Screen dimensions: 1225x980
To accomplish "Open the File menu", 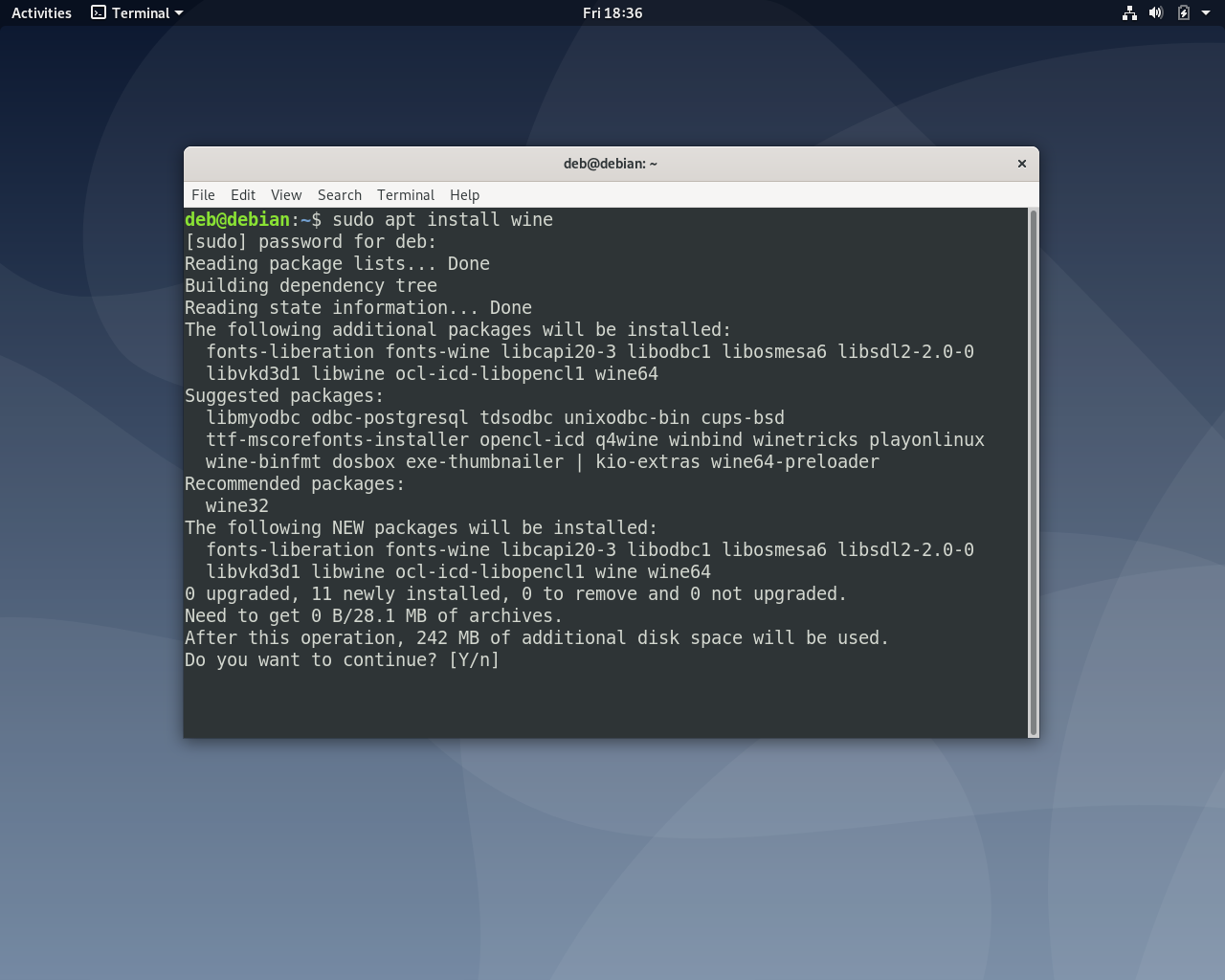I will click(203, 194).
